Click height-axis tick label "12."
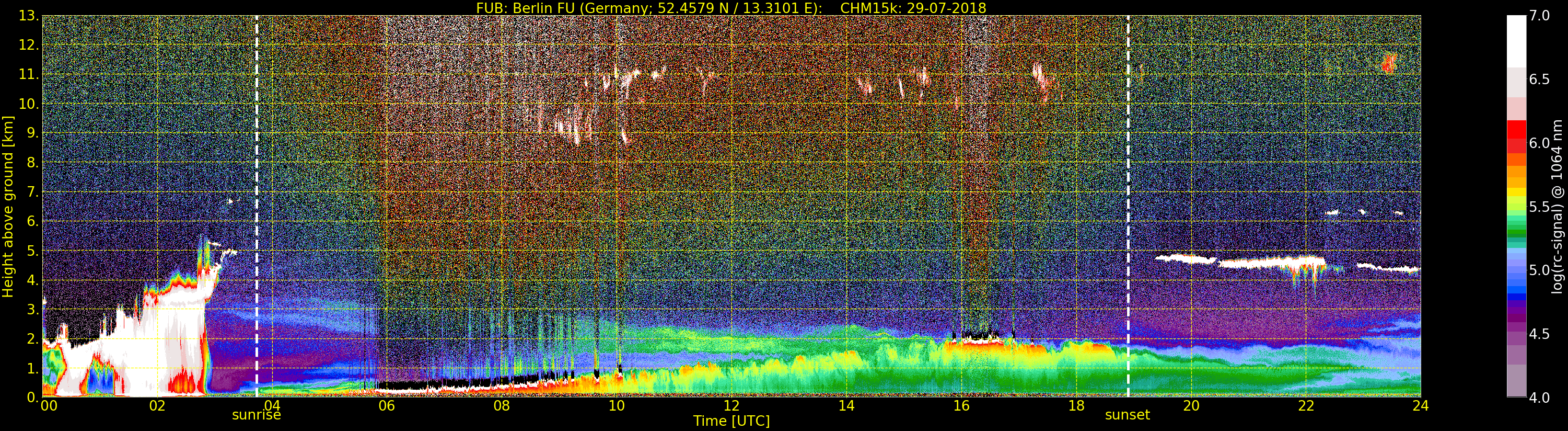Screen dimensions: 1568x431 point(29,45)
